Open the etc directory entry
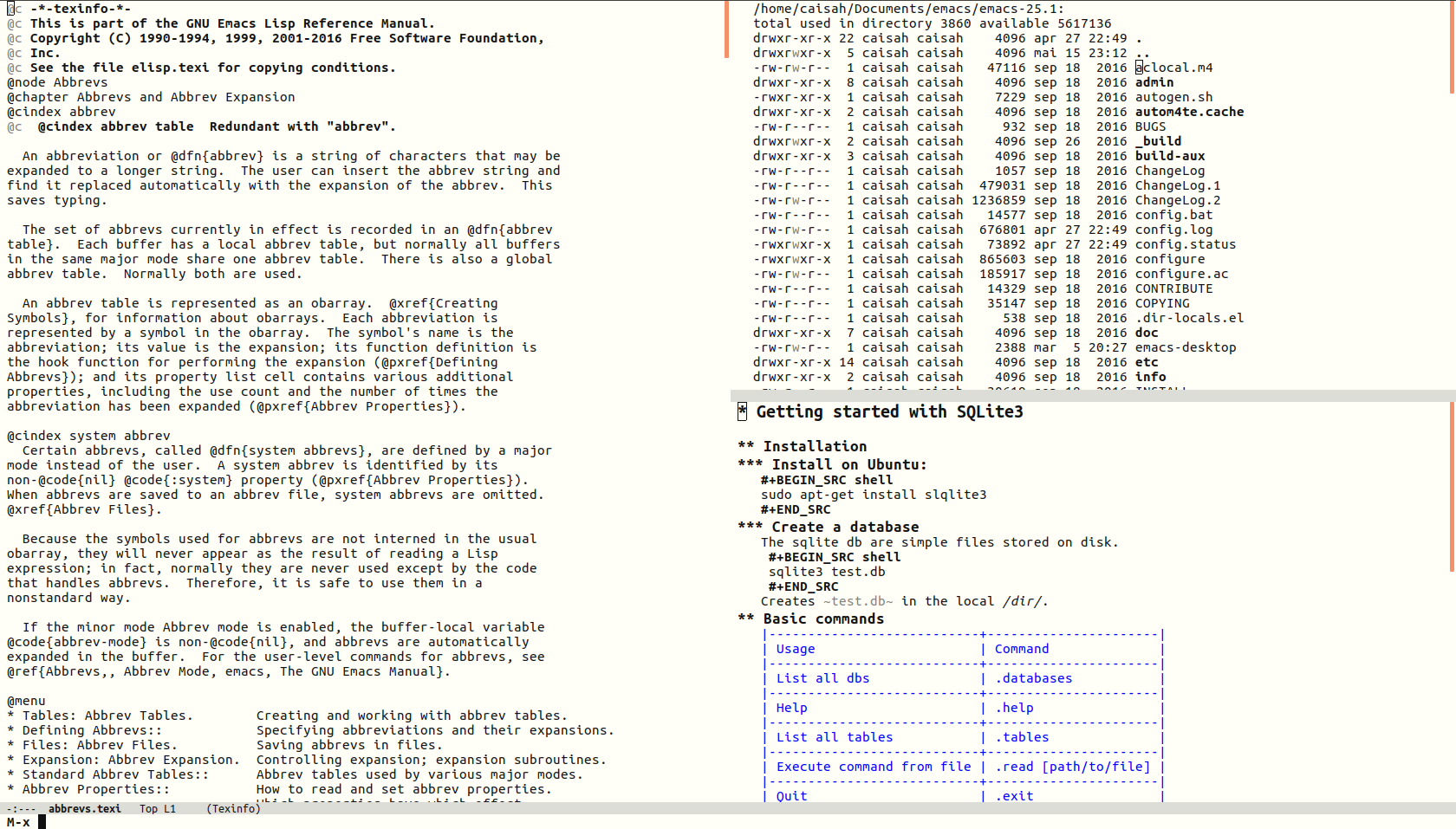 click(x=1147, y=362)
